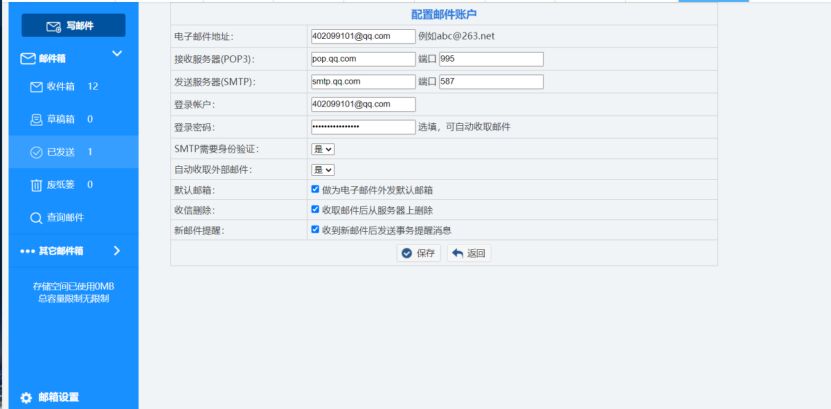Click the compose mail envelope icon
831x409 pixels.
click(x=54, y=26)
